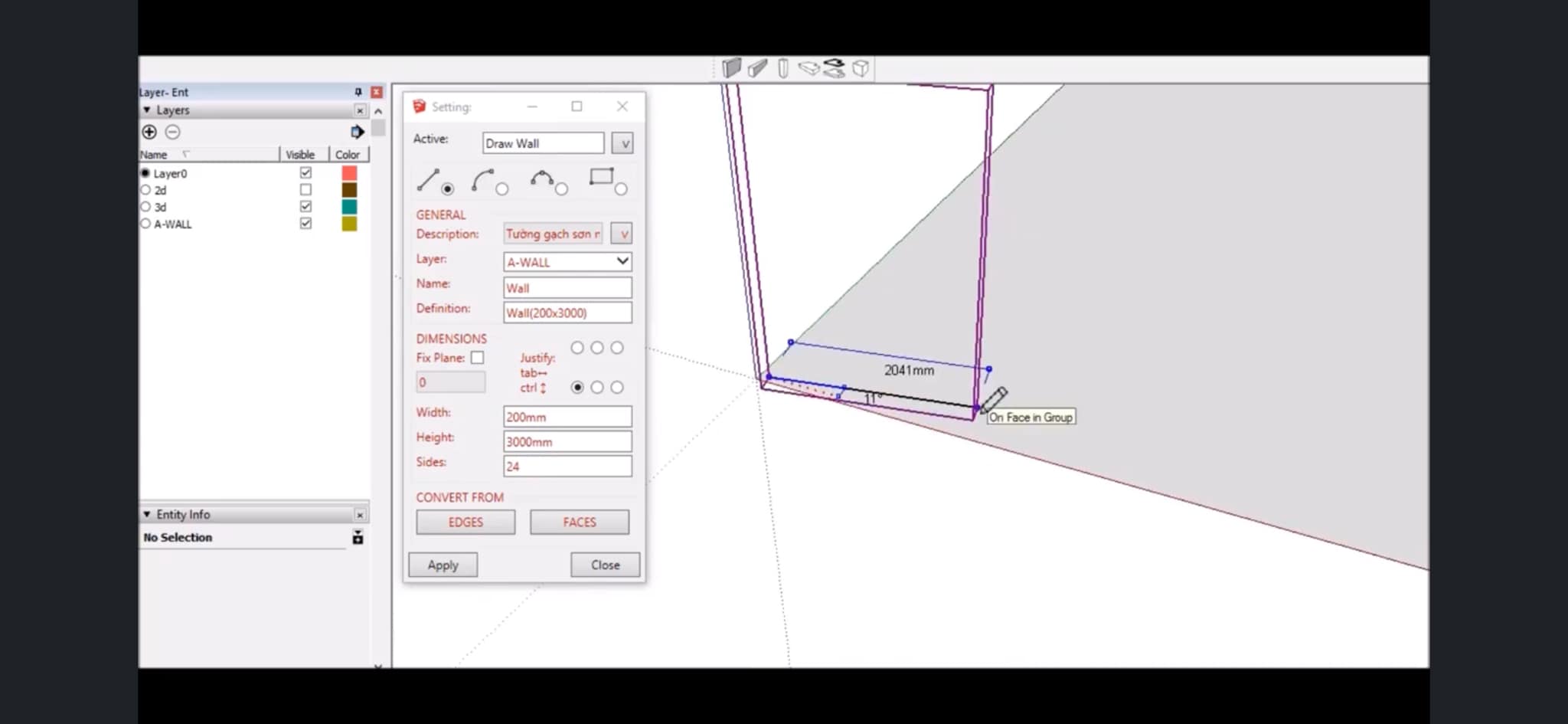Click the cube box tool icon
The image size is (1568, 724).
[861, 69]
